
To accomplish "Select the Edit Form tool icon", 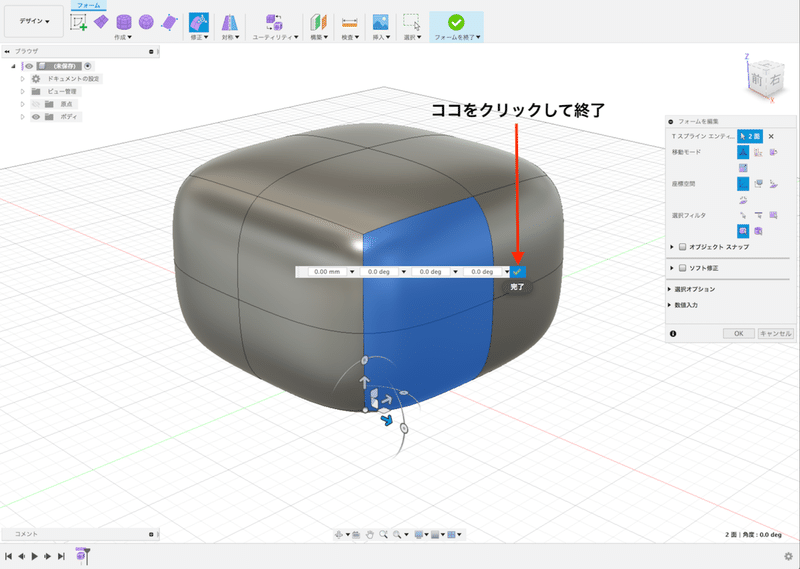I will coord(198,22).
